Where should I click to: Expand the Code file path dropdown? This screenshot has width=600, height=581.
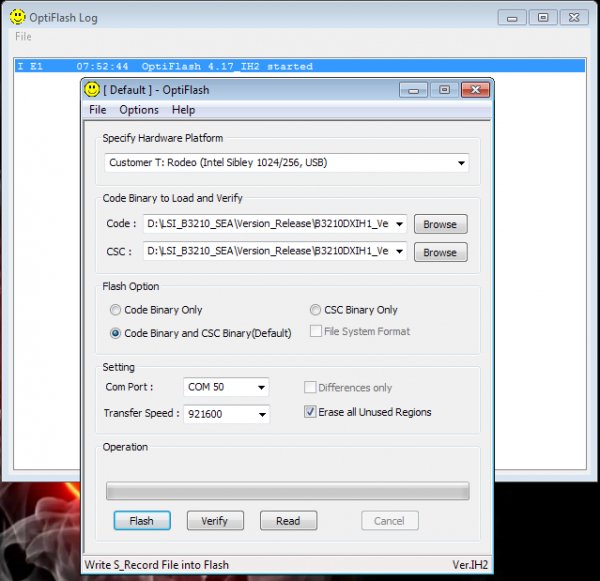pyautogui.click(x=399, y=224)
